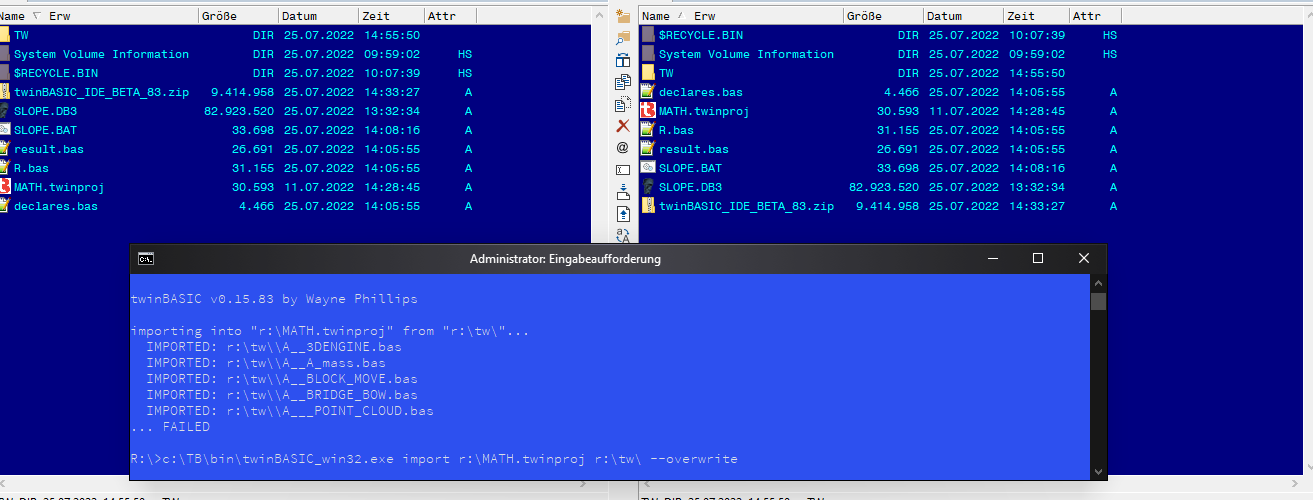
Task: Click the move files icon
Action: 622,104
